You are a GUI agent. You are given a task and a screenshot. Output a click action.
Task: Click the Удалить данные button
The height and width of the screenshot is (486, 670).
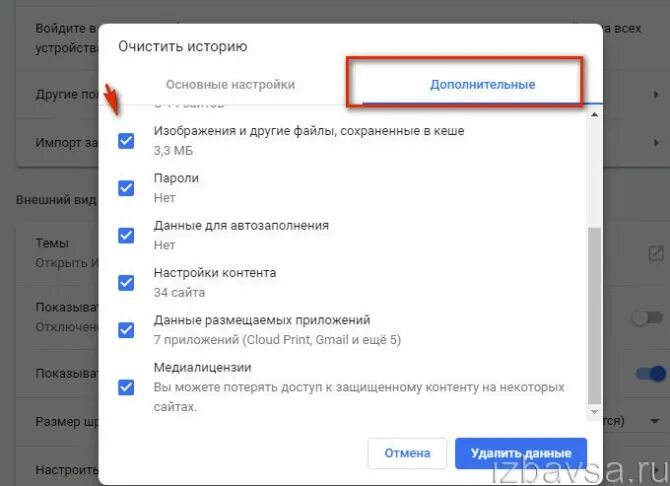[x=521, y=453]
